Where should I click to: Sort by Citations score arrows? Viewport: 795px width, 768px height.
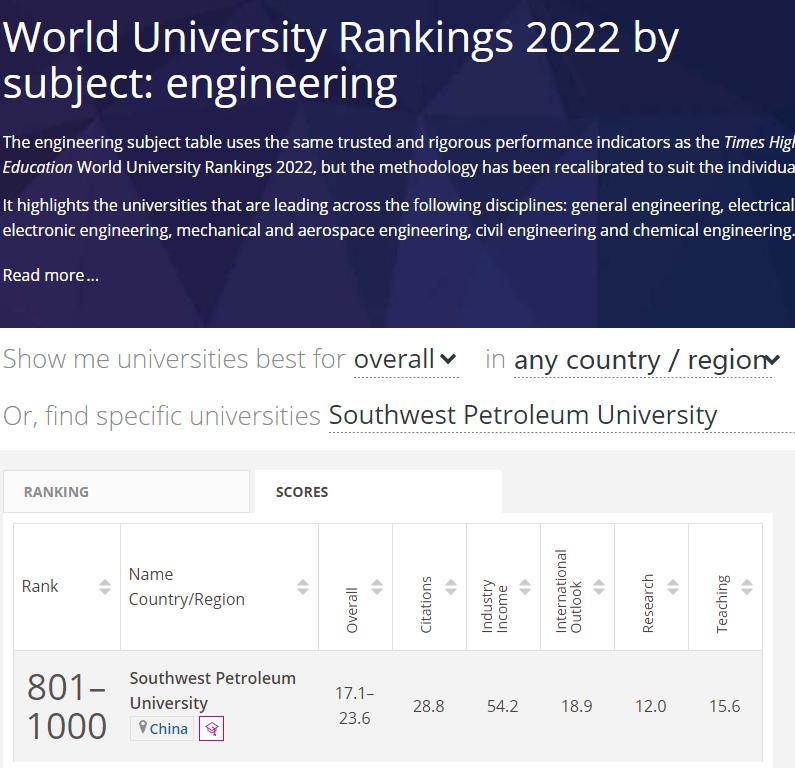451,587
